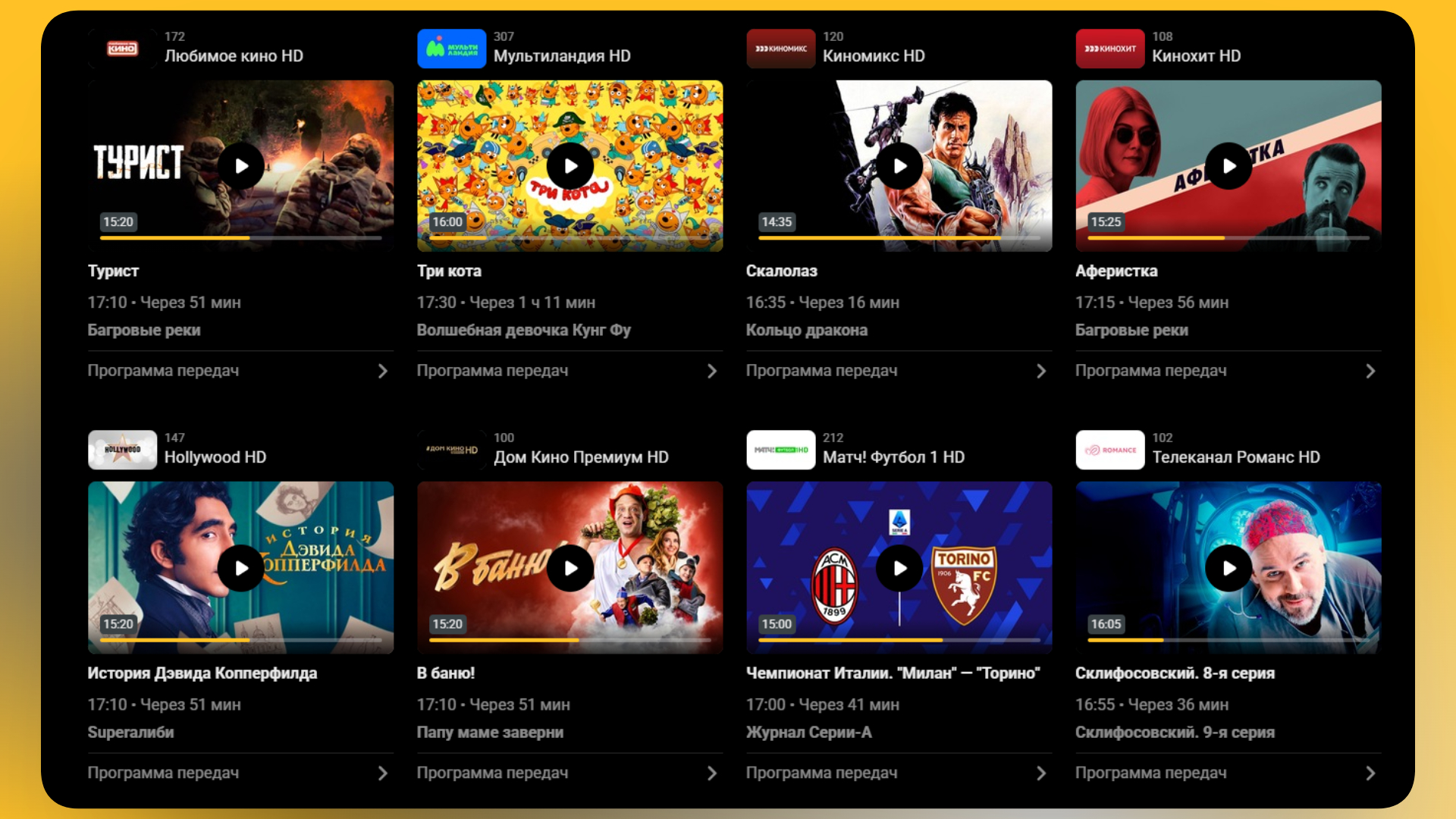Image resolution: width=1456 pixels, height=819 pixels.
Task: Click the Киномикс HD channel logo
Action: (780, 49)
